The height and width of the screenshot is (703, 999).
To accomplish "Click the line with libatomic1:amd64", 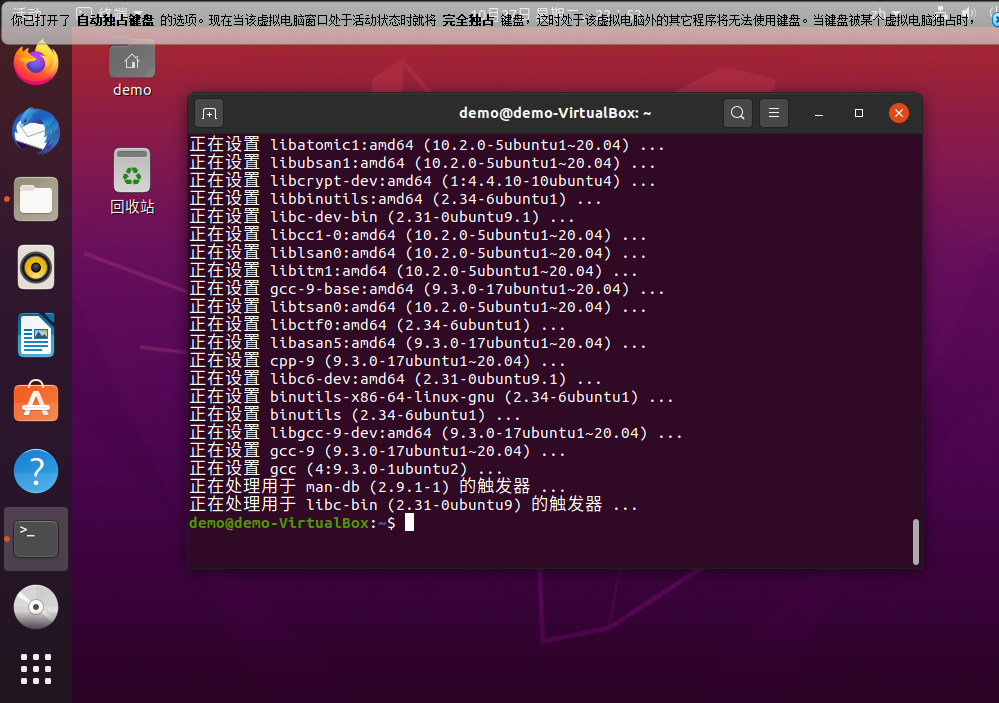I will point(427,145).
